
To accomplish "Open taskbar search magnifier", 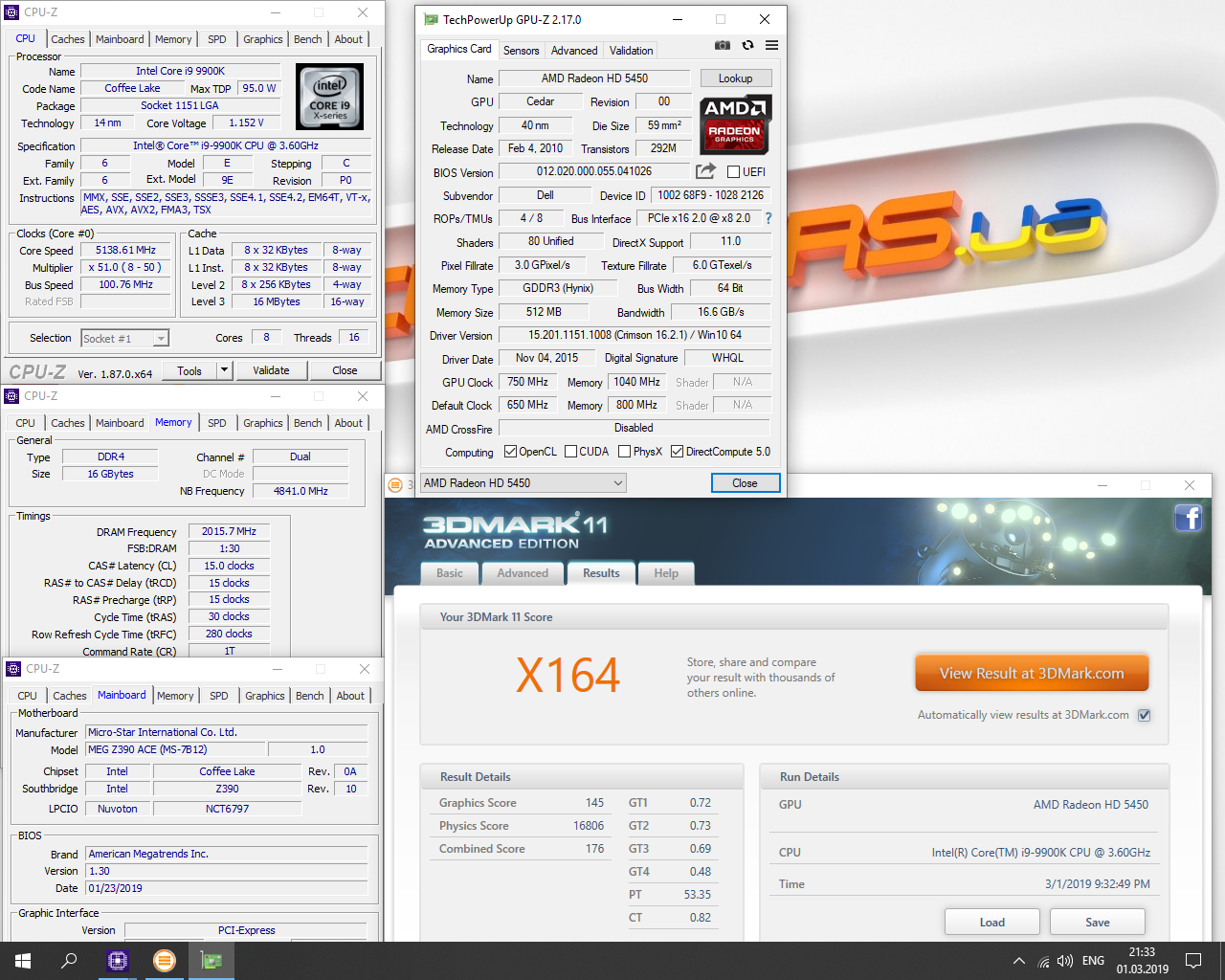I will pos(69,961).
